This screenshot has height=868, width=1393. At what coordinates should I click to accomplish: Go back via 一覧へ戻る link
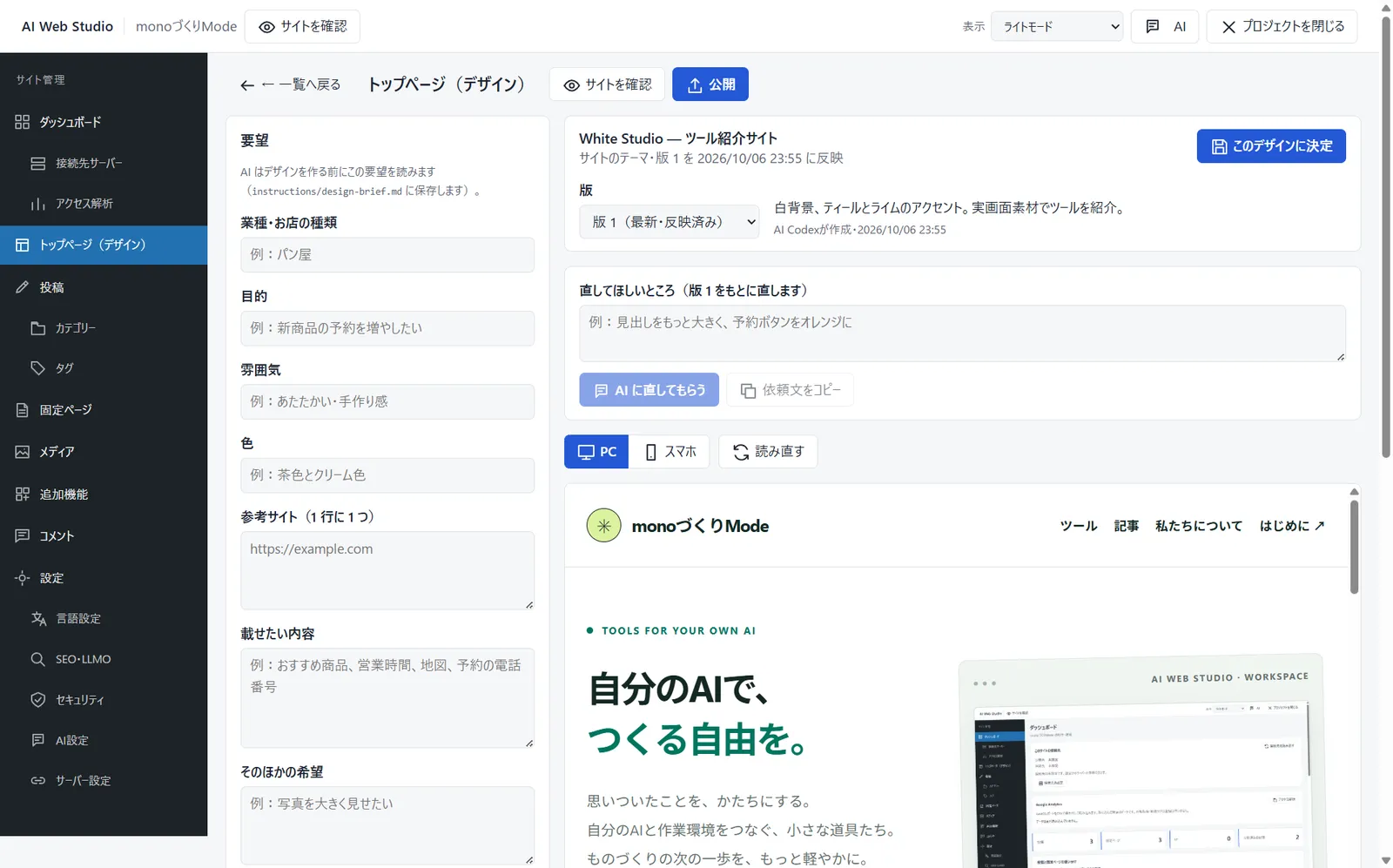291,84
